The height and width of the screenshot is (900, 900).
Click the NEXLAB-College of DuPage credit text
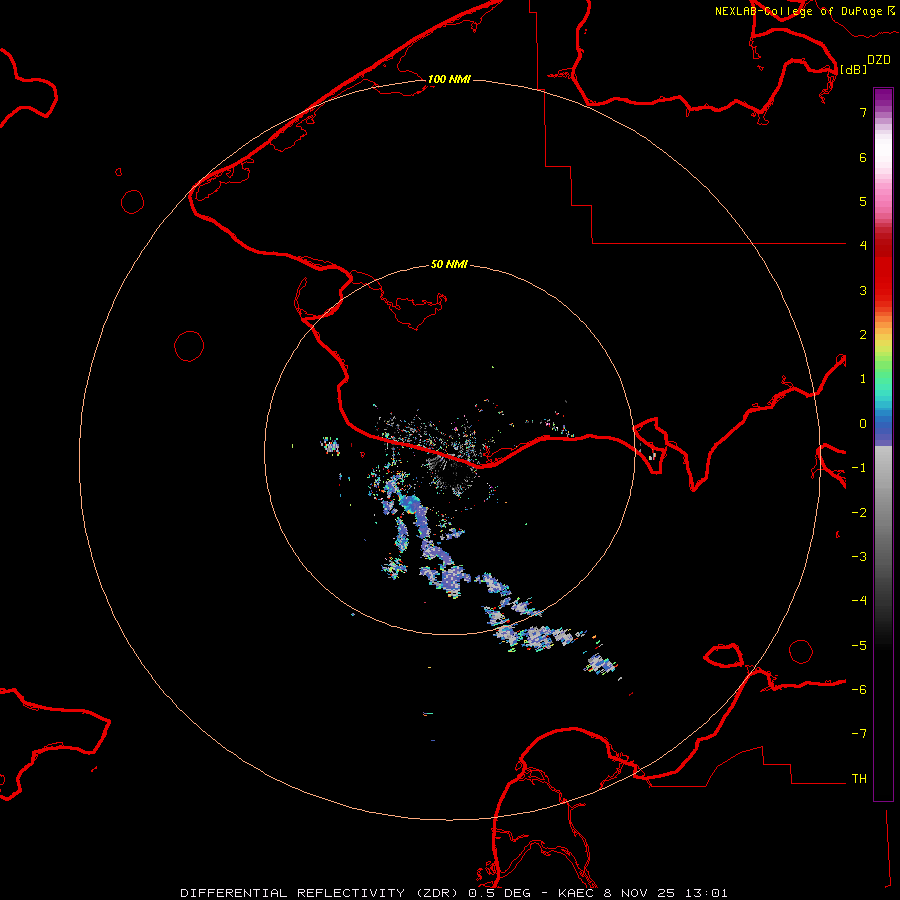coord(798,11)
